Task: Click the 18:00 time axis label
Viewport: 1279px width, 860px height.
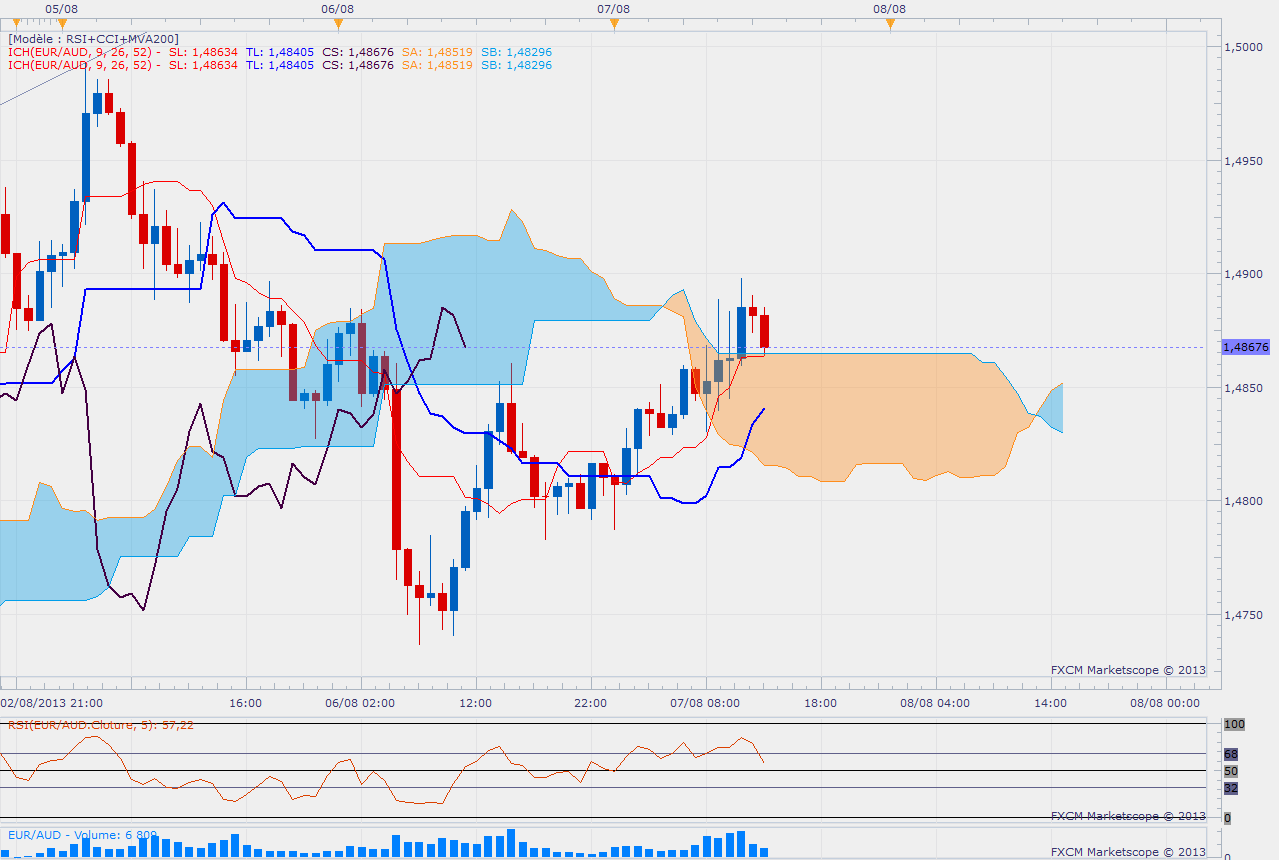Action: click(821, 703)
